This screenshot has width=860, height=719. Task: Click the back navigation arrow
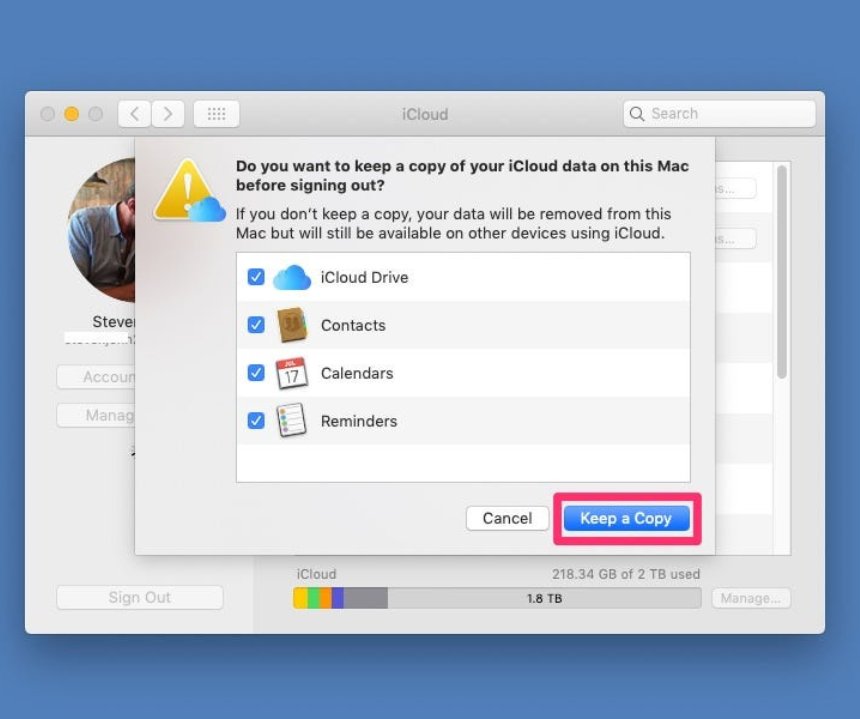tap(134, 114)
